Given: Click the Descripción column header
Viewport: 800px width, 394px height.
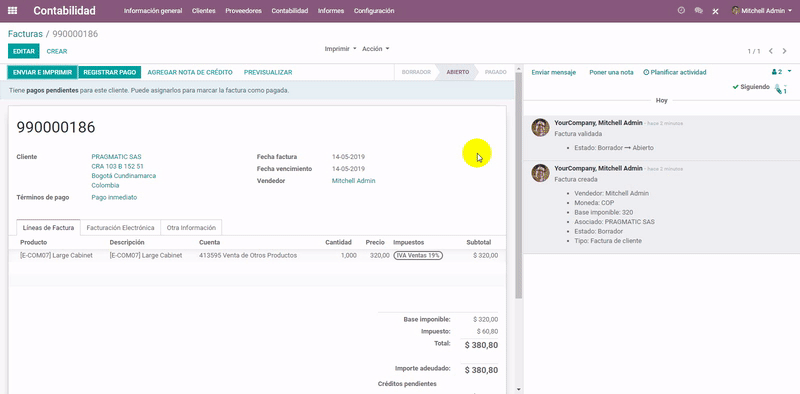Looking at the screenshot, I should tap(127, 242).
